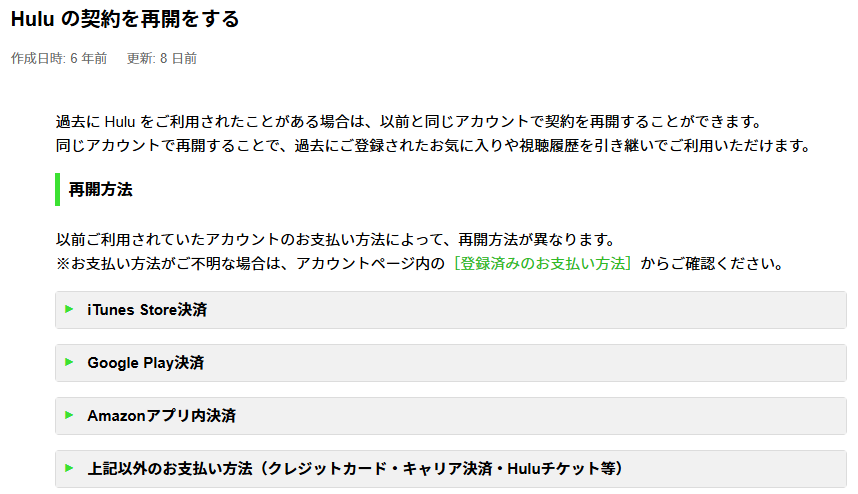Click the 更新 8 日前 timestamp
The height and width of the screenshot is (494, 858).
[x=162, y=59]
